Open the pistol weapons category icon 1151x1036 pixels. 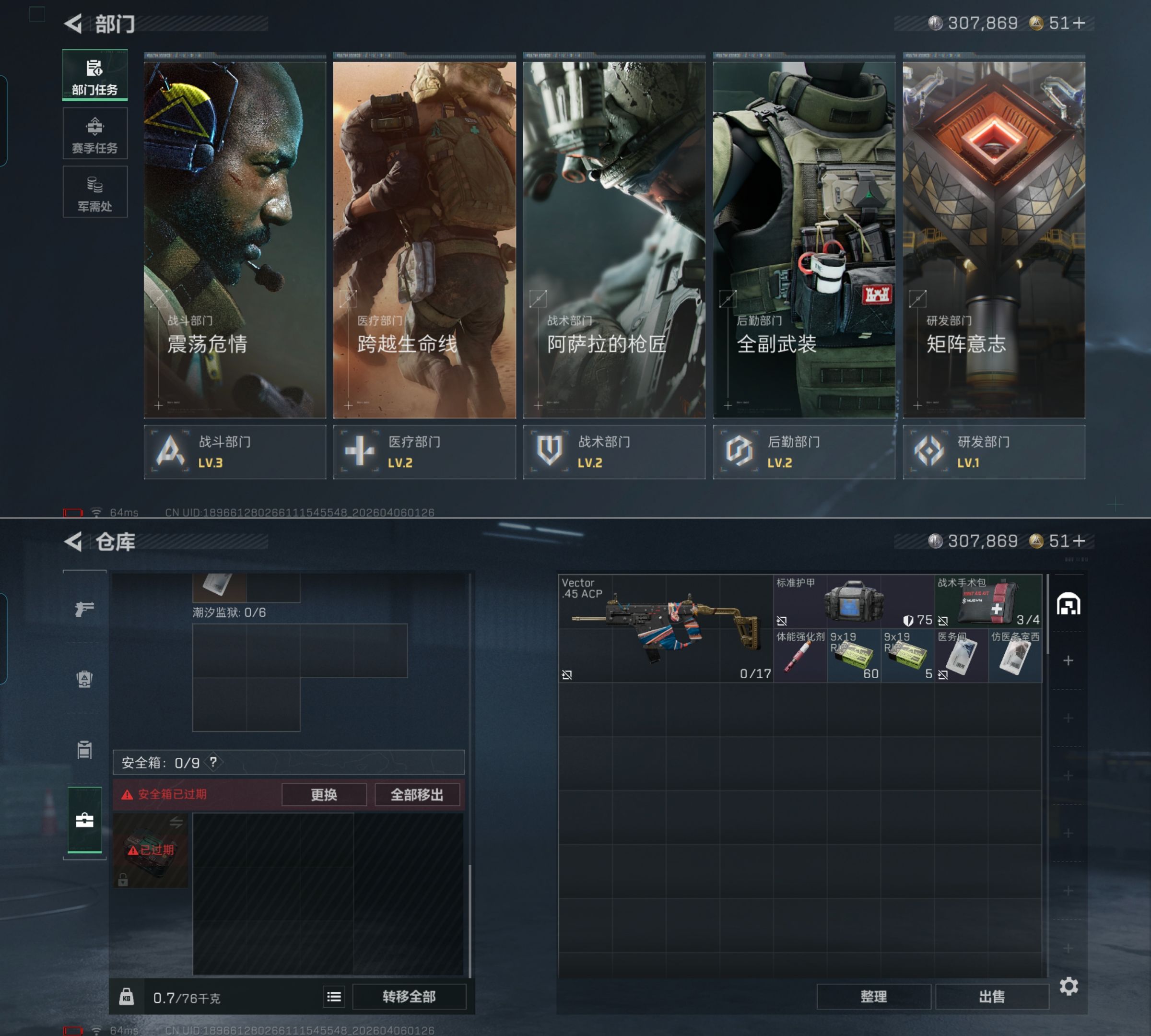(84, 609)
